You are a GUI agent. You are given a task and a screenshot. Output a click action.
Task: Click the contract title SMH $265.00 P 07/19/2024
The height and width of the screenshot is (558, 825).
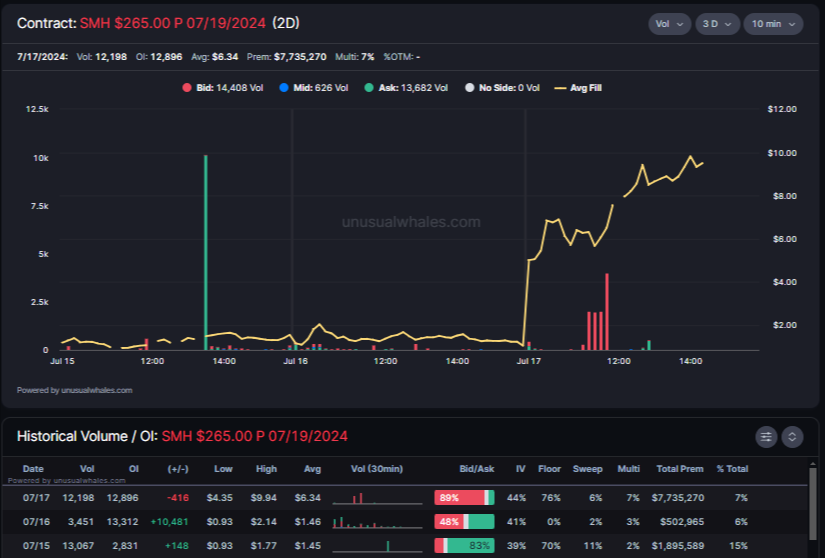pyautogui.click(x=173, y=24)
